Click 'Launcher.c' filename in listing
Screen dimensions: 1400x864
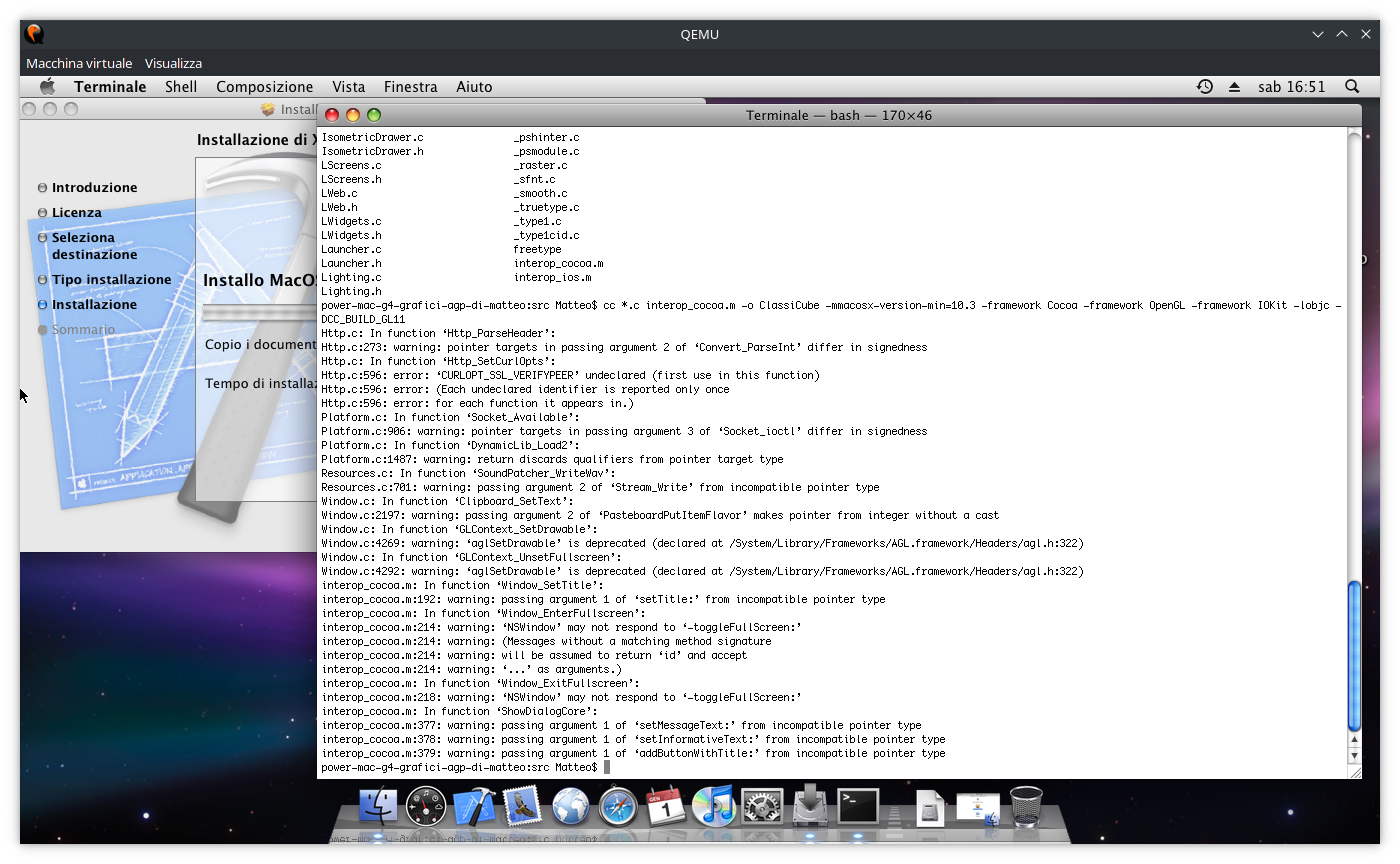click(351, 249)
